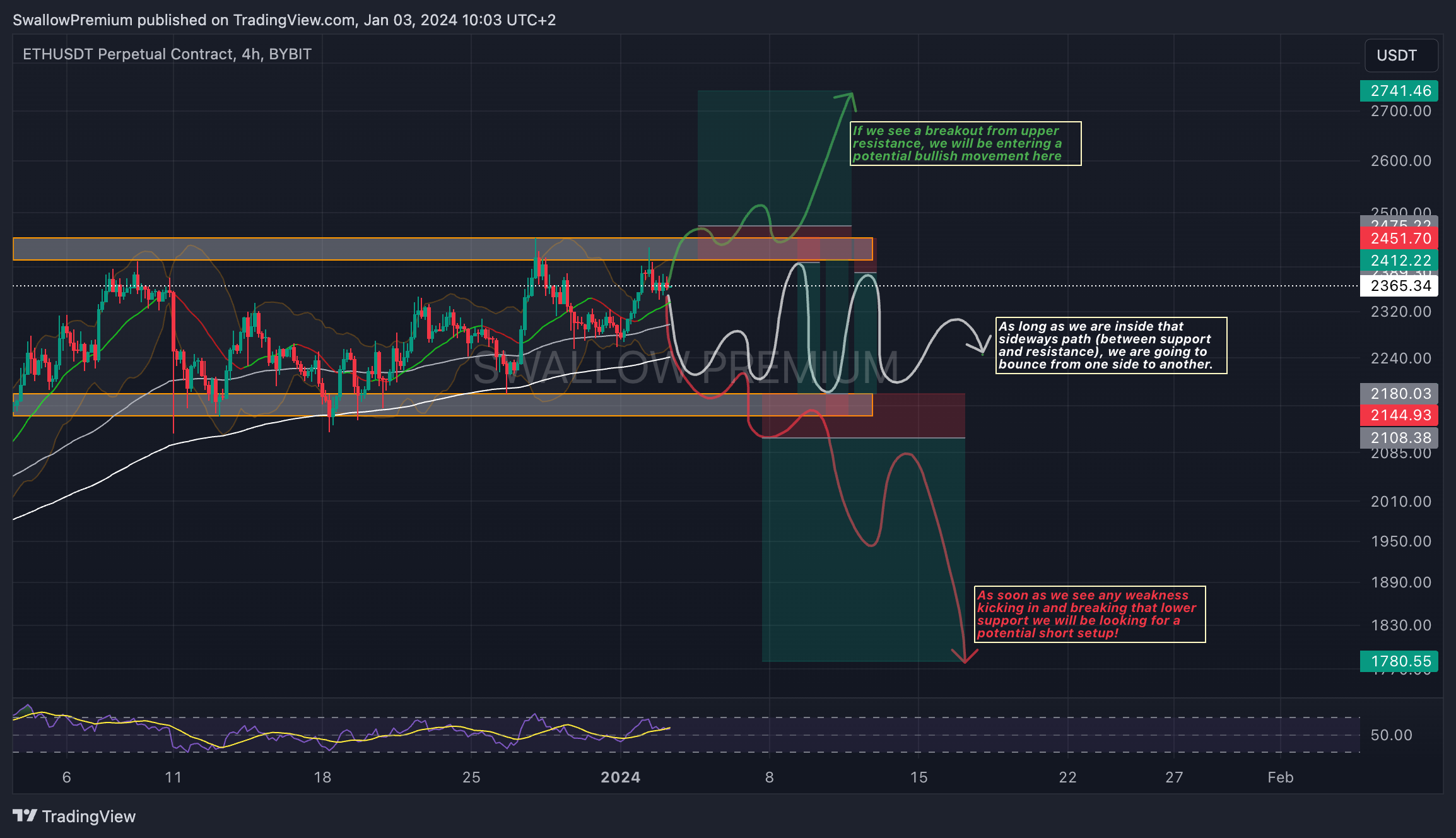
Task: Click date 15 on time axis
Action: point(919,777)
